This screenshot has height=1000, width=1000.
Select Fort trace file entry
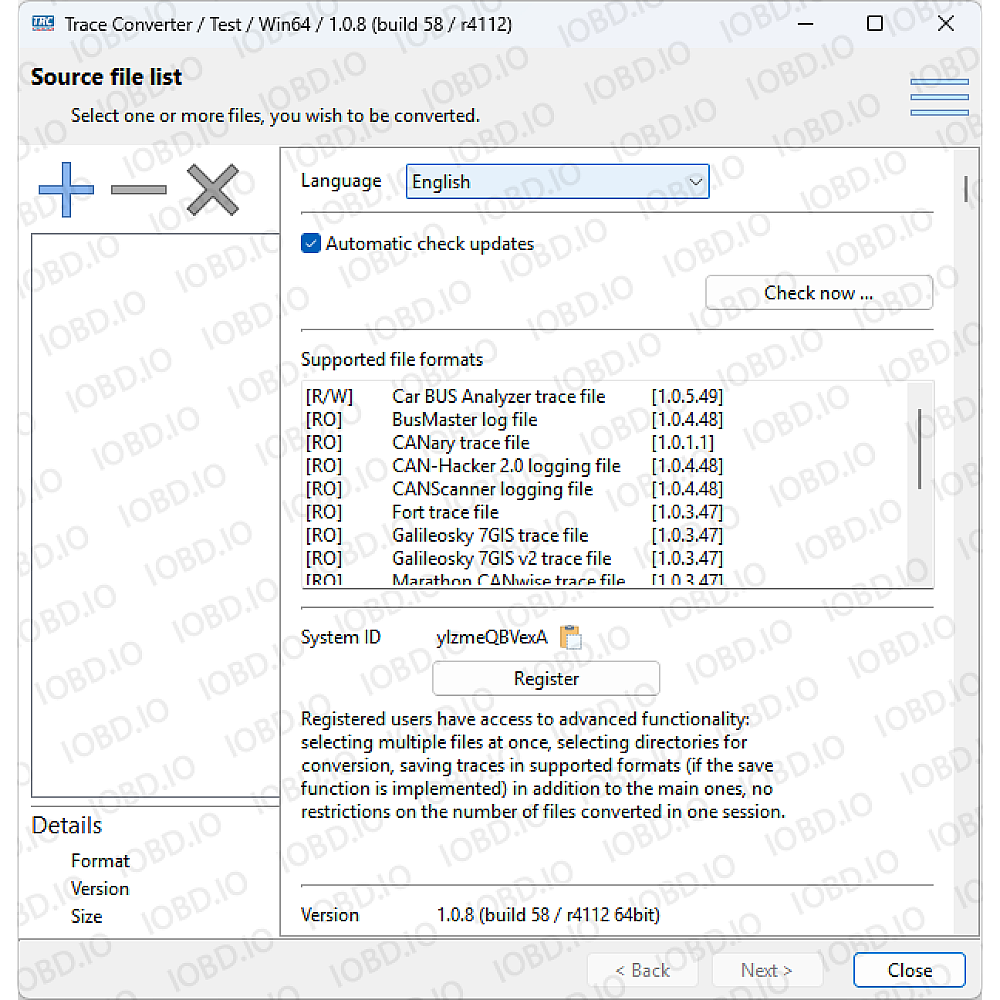click(x=445, y=512)
